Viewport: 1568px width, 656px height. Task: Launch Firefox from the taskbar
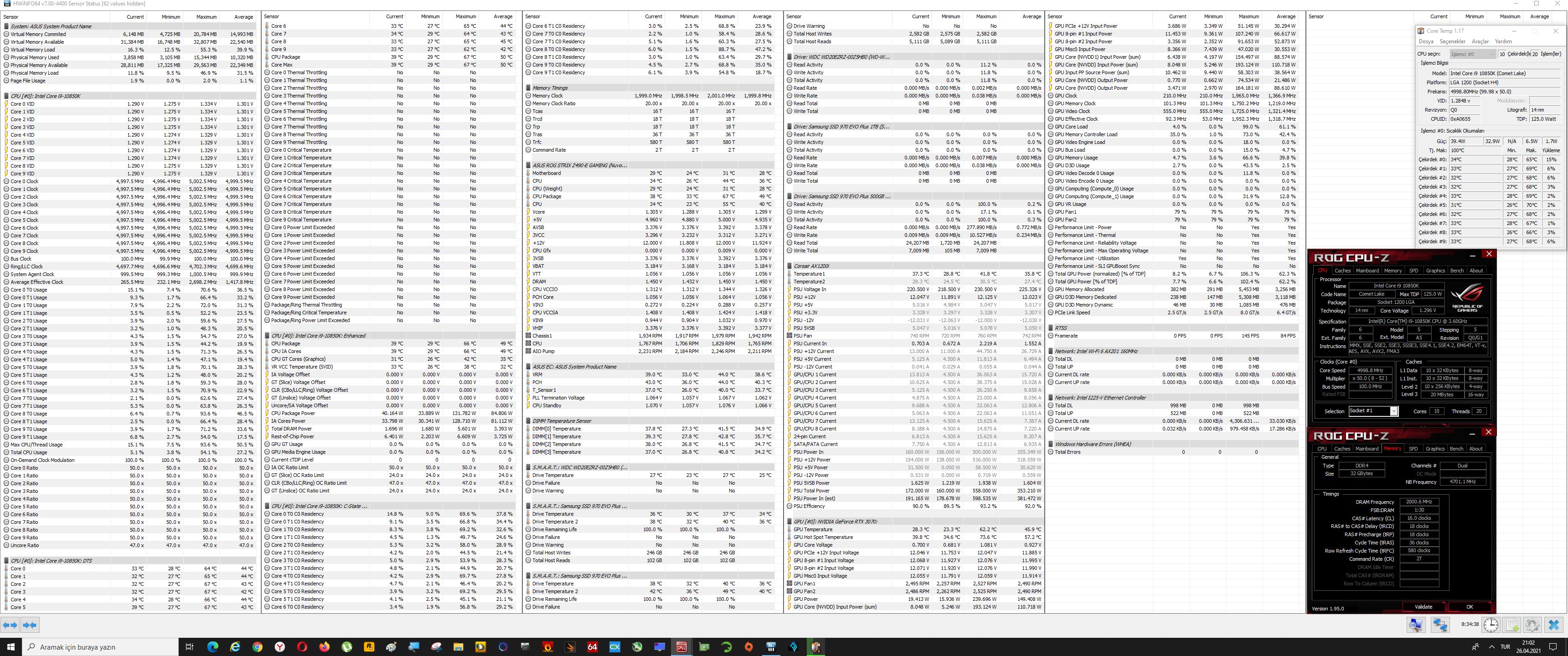(325, 647)
